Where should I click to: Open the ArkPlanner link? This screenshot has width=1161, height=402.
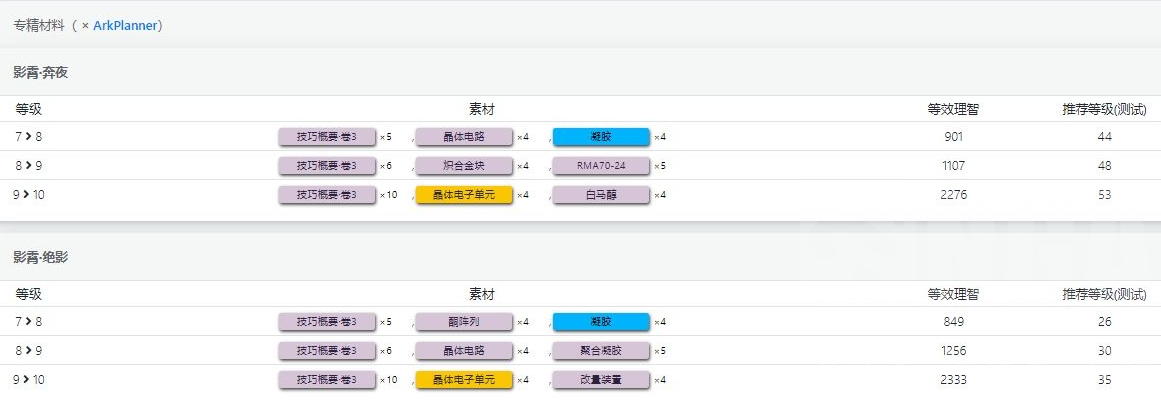tap(125, 25)
